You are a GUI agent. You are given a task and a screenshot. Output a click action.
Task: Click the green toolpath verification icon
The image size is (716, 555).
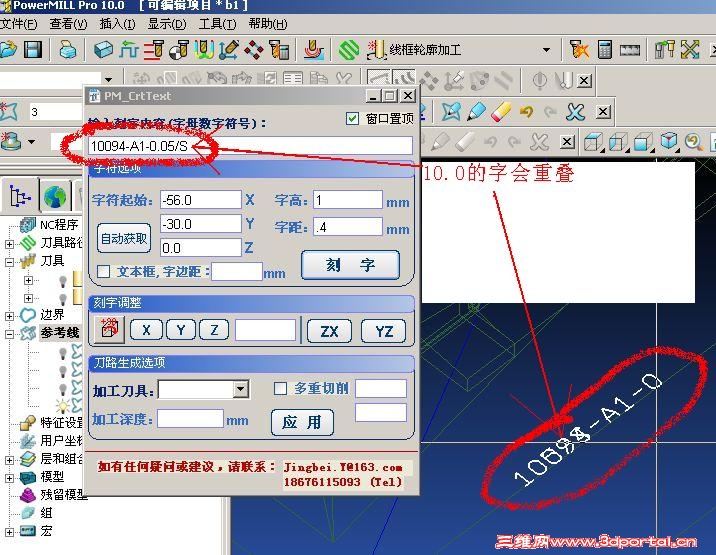click(x=349, y=49)
